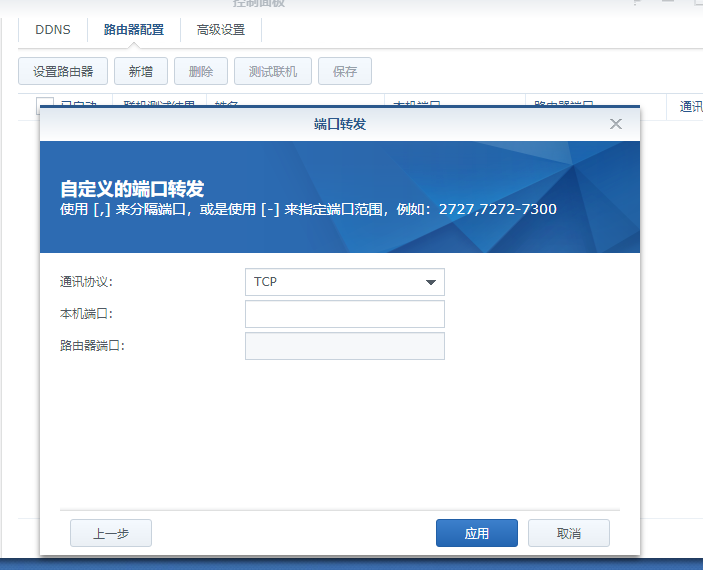Close the 端口转发 dialog

[616, 124]
